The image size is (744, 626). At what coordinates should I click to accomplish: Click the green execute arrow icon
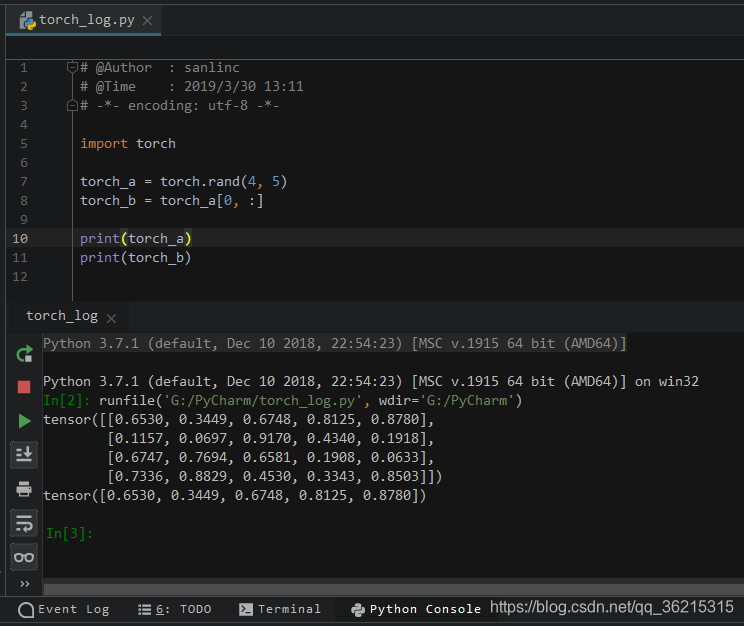coord(24,421)
